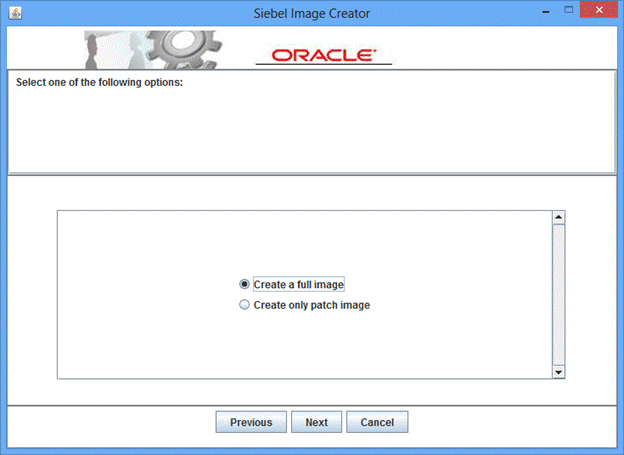
Task: Proceed with the Next button
Action: coord(316,422)
